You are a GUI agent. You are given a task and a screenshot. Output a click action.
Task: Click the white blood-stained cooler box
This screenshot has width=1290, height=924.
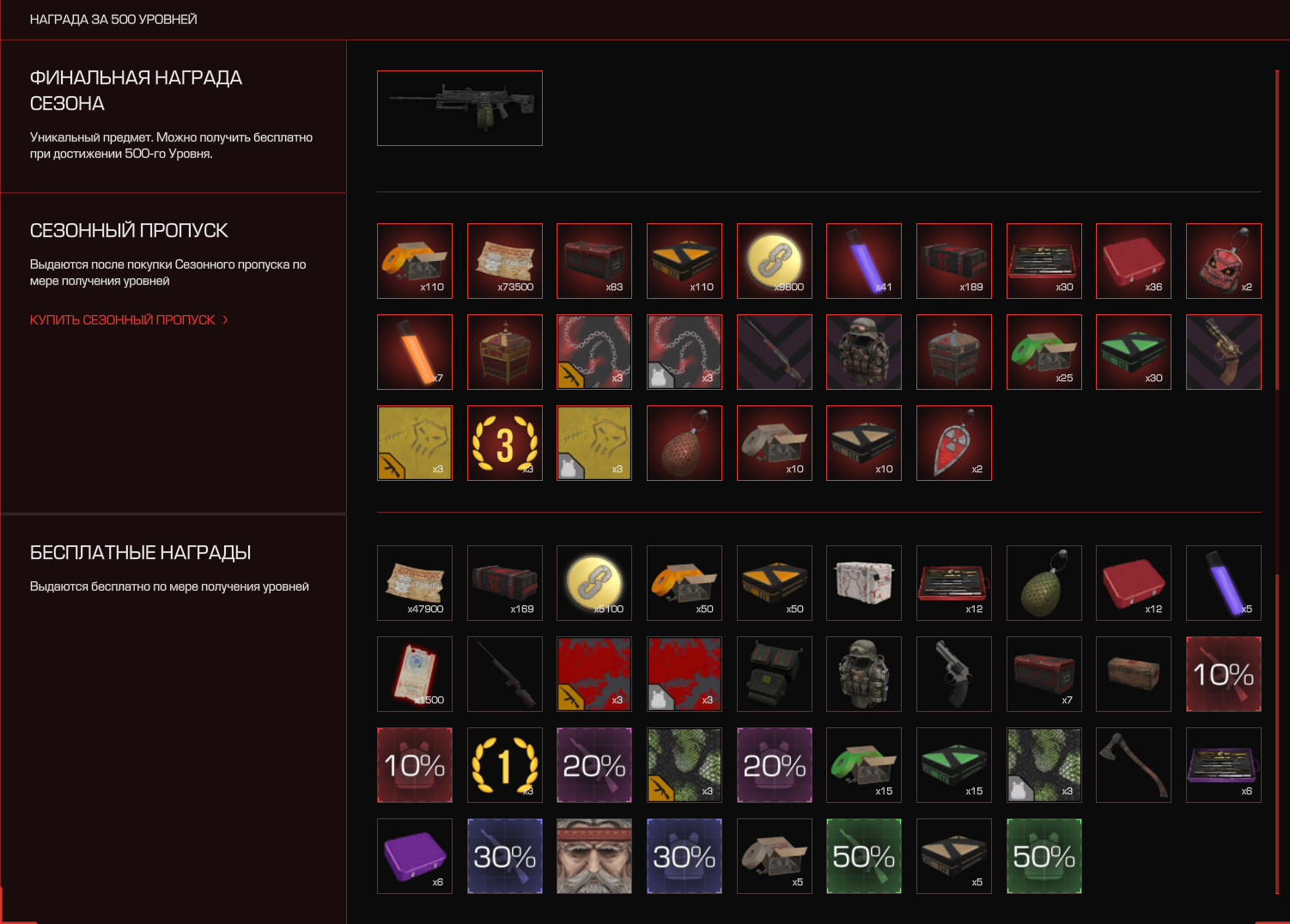[864, 583]
